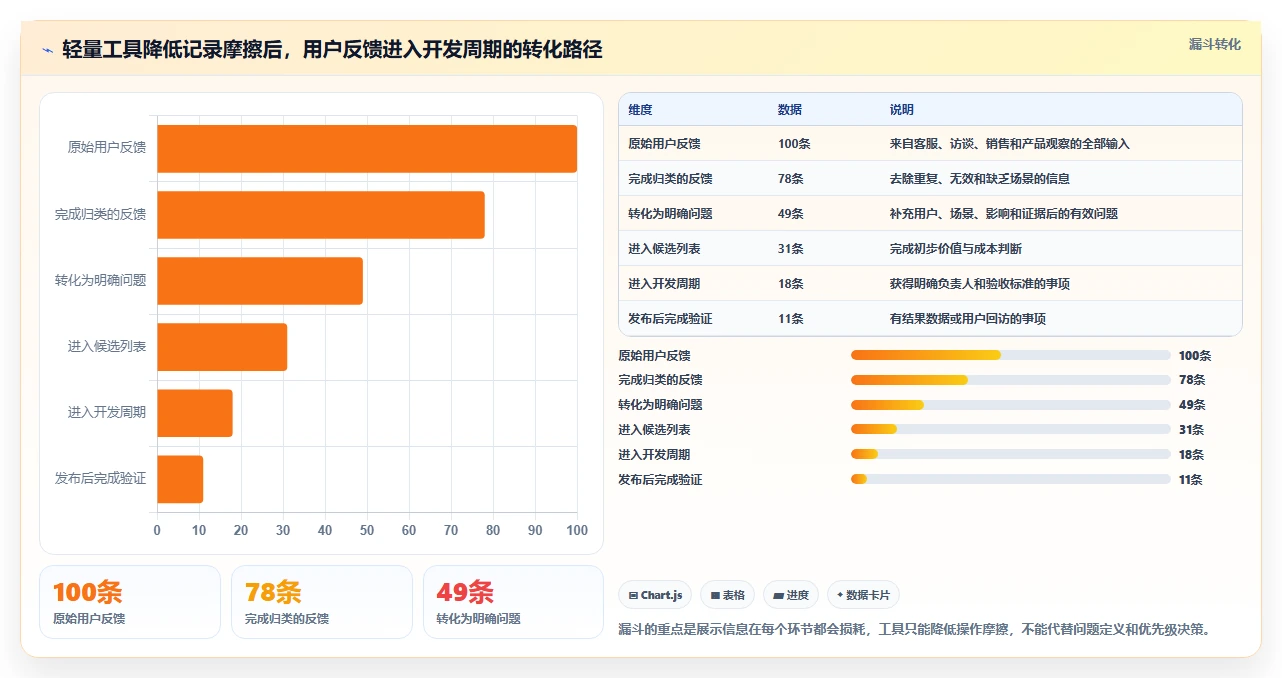Image resolution: width=1282 pixels, height=678 pixels.
Task: Select the 发布后完成验证 progress bar
Action: point(1010,479)
